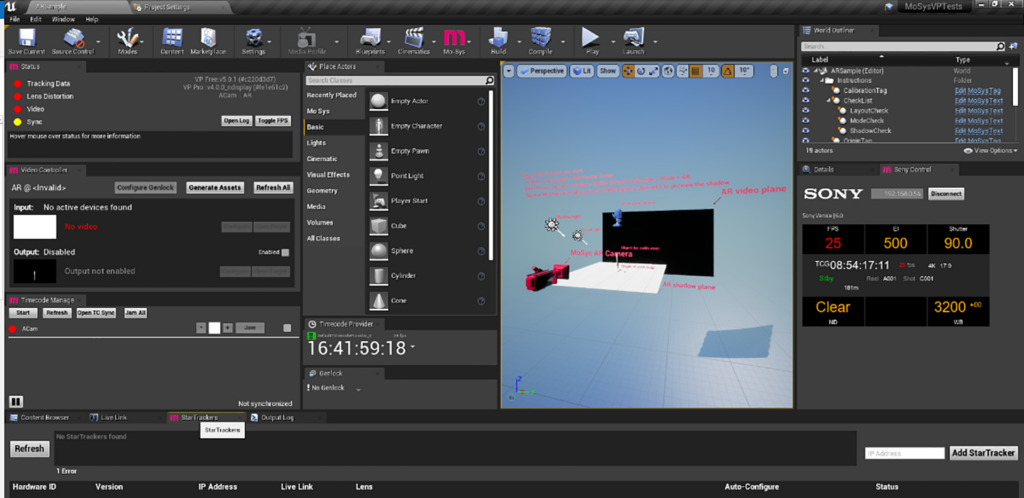1024x498 pixels.
Task: Open the viewport Show menu
Action: click(x=607, y=71)
